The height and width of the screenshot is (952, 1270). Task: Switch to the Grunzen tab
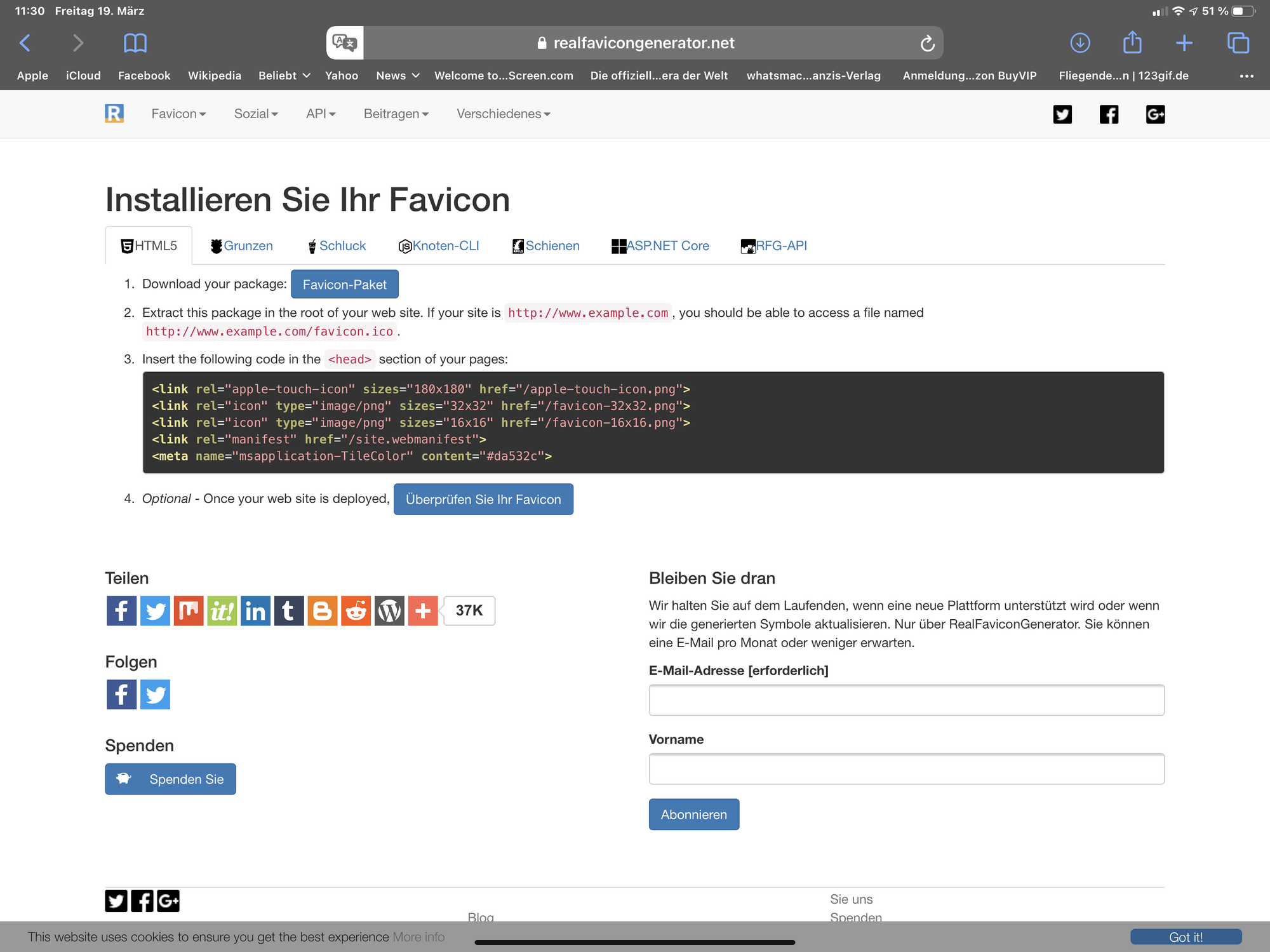click(242, 246)
